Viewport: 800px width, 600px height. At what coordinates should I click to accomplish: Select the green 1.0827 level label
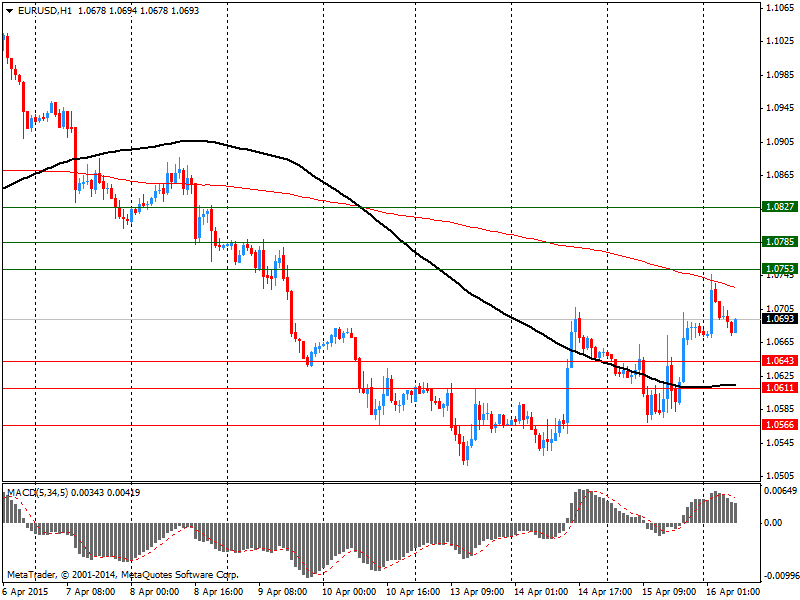click(780, 207)
